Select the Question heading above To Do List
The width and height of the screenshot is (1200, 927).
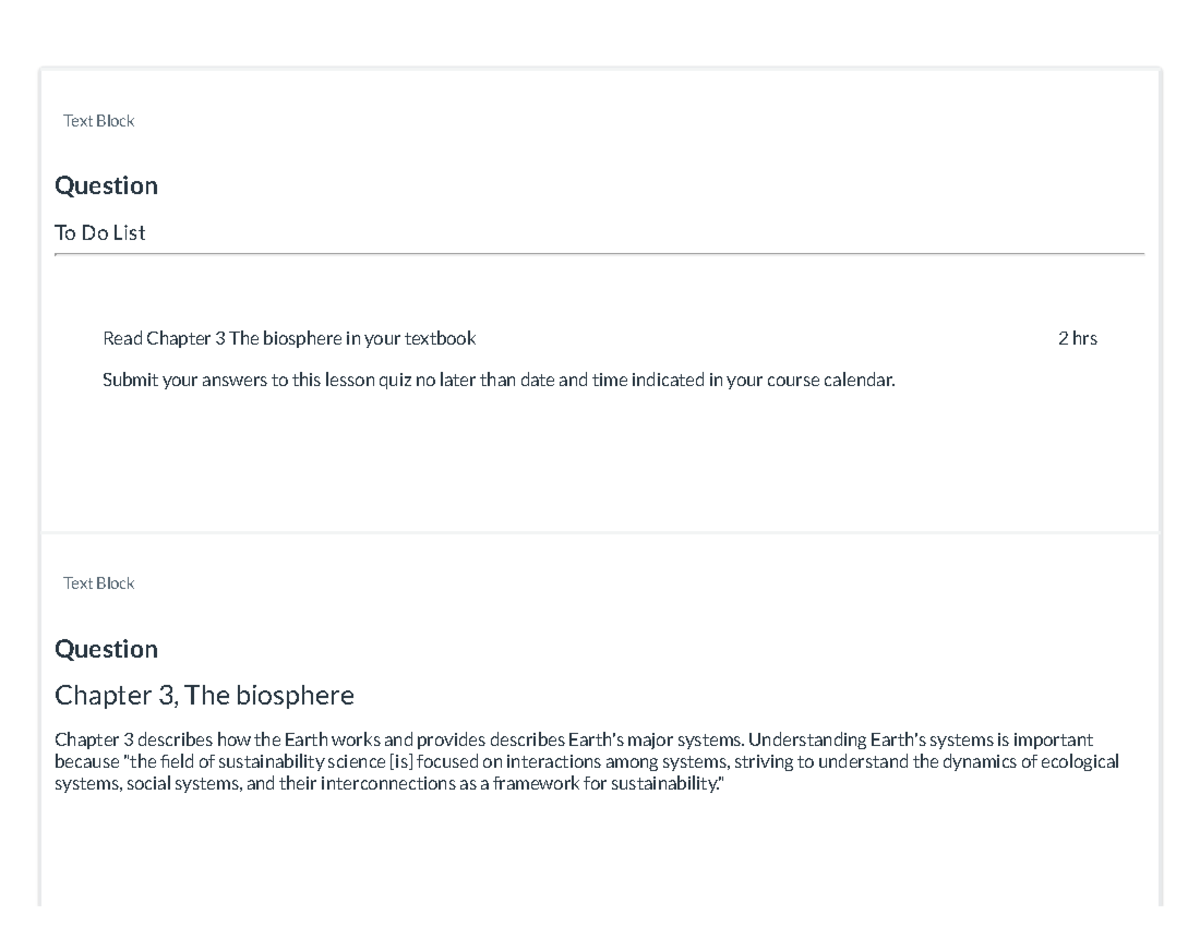pyautogui.click(x=106, y=186)
